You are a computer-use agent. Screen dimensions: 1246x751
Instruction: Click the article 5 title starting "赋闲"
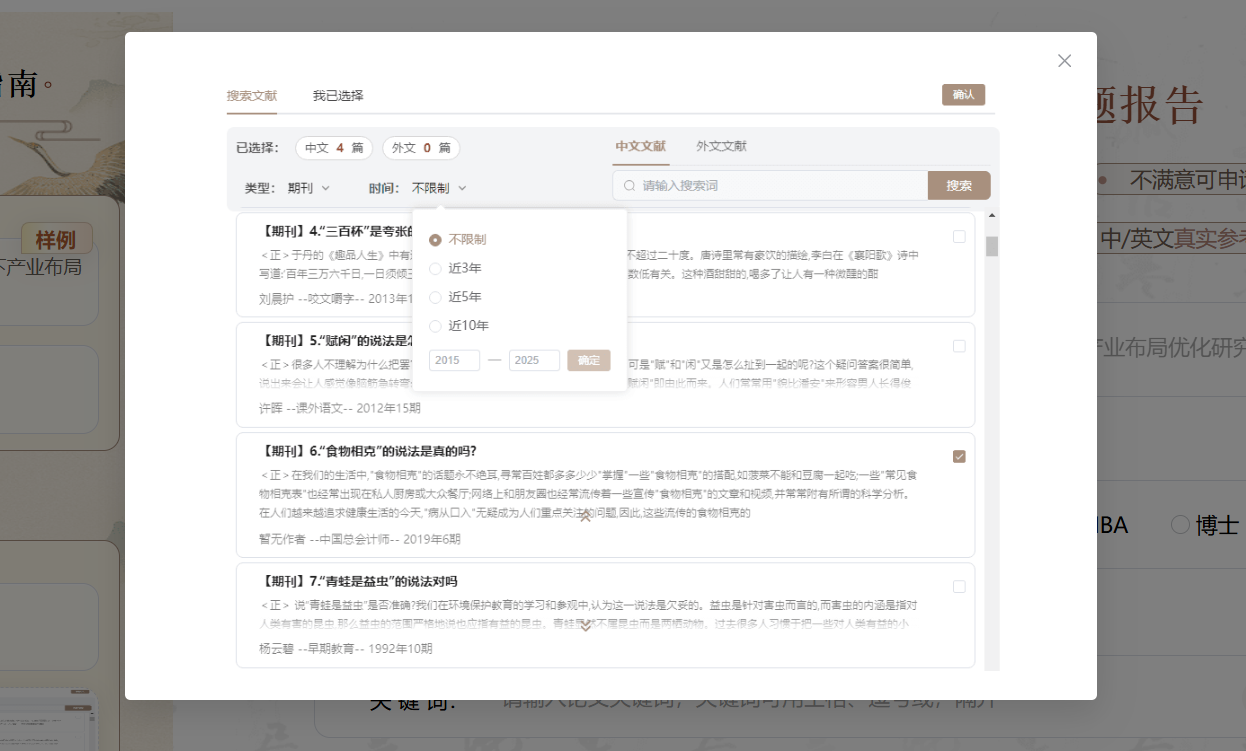[x=337, y=340]
